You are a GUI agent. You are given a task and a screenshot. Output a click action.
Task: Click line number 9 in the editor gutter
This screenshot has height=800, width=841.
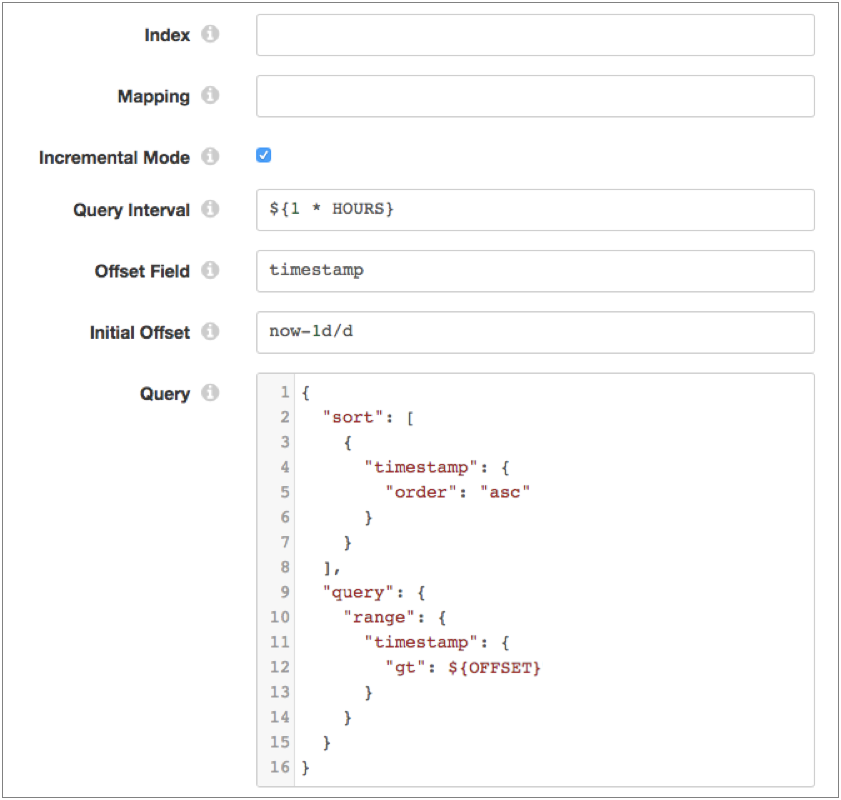285,592
